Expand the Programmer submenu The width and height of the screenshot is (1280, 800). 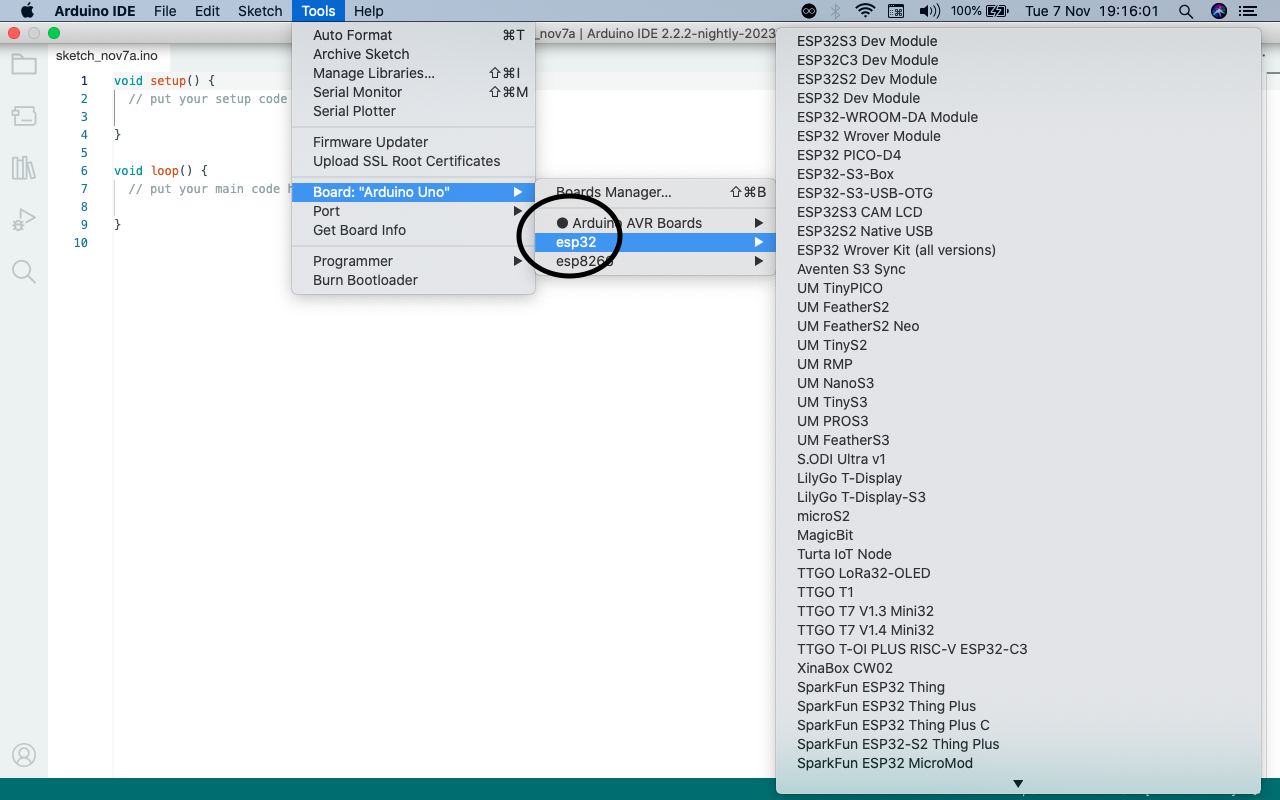(x=413, y=261)
